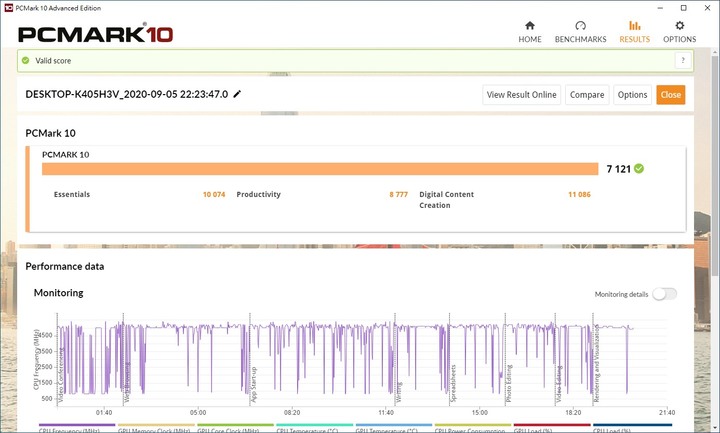Click the orange Close button
Viewport: 720px width, 433px height.
click(670, 95)
